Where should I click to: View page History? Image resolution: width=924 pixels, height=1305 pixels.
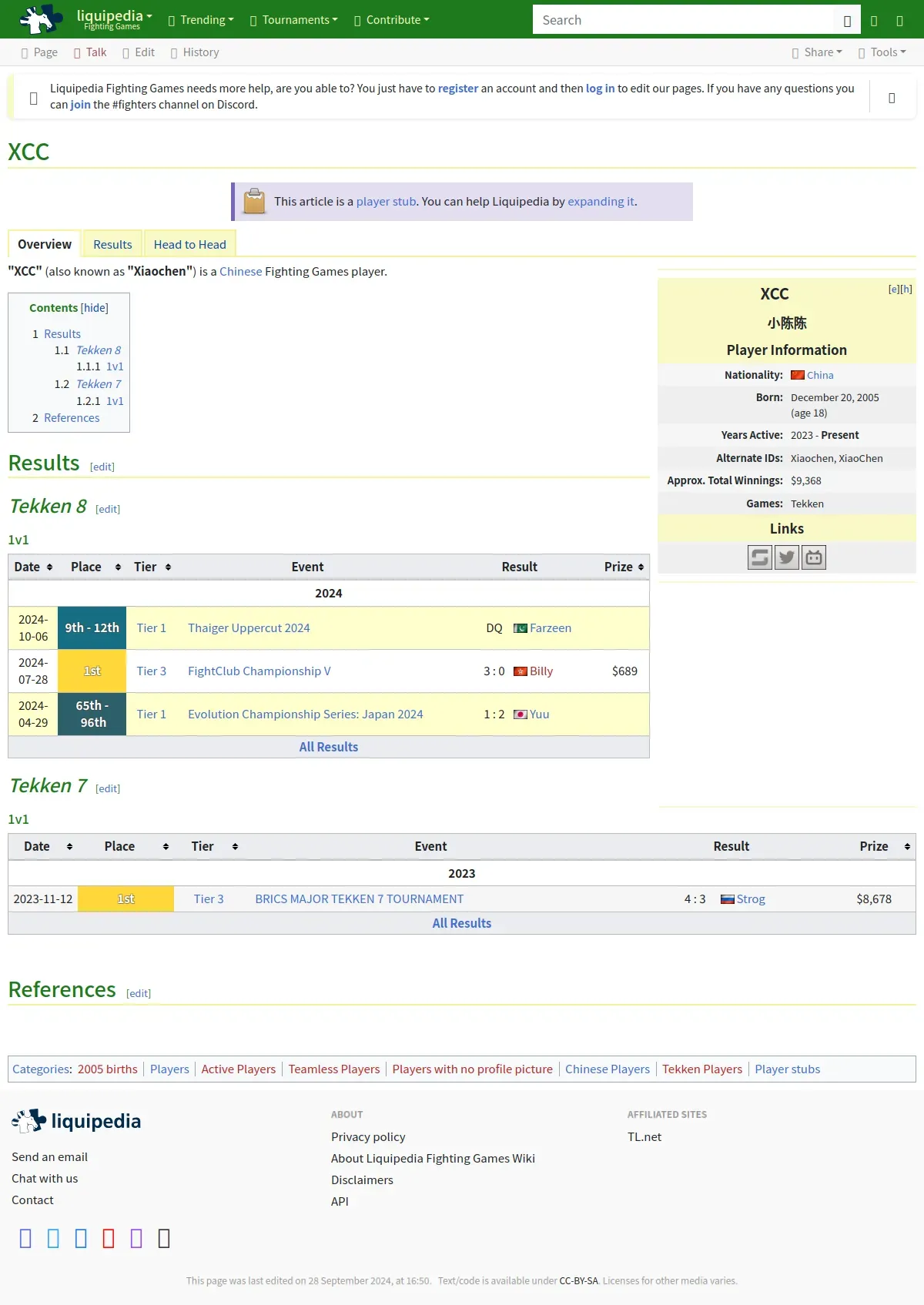[195, 52]
